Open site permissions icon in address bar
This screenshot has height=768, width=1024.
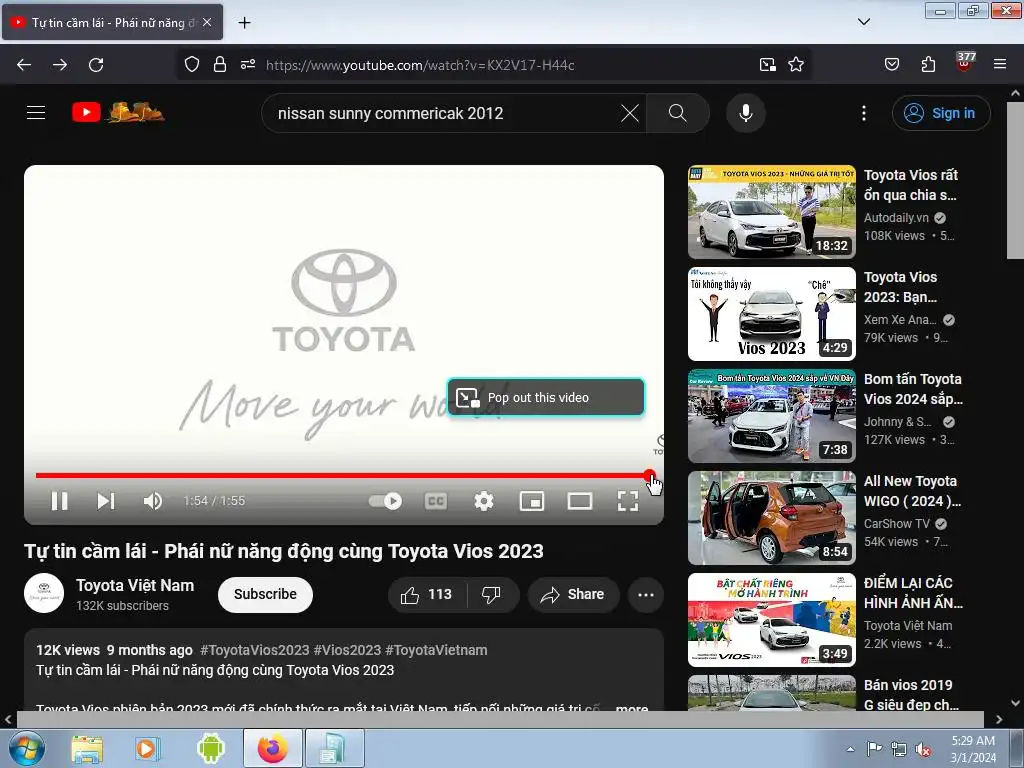pyautogui.click(x=248, y=65)
